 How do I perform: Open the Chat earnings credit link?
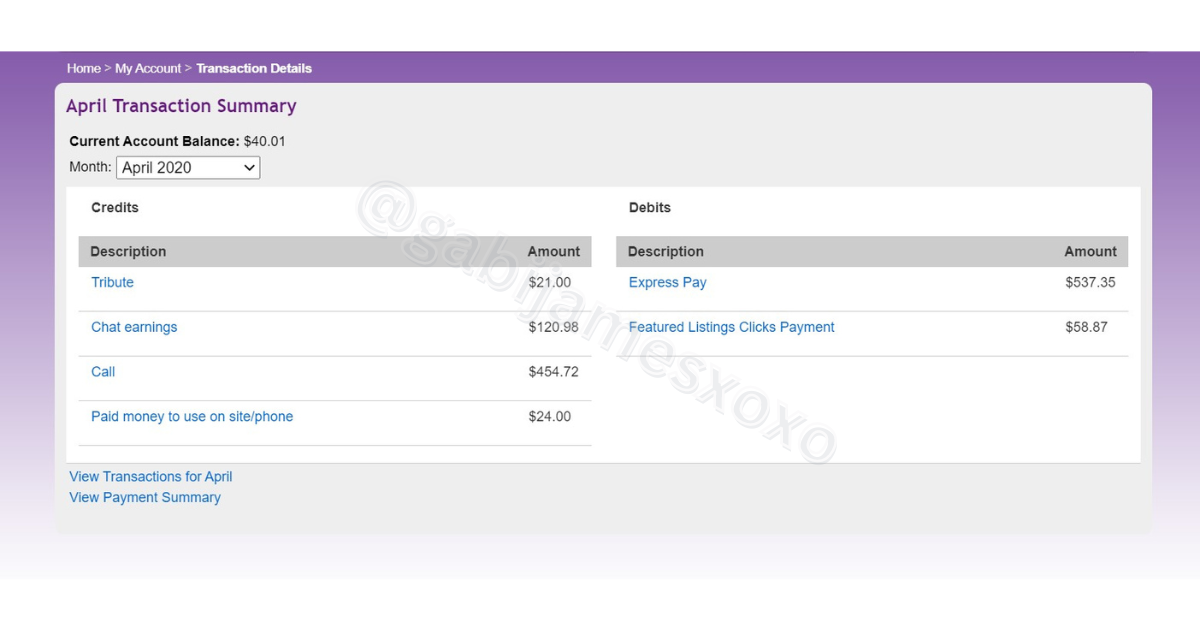134,327
